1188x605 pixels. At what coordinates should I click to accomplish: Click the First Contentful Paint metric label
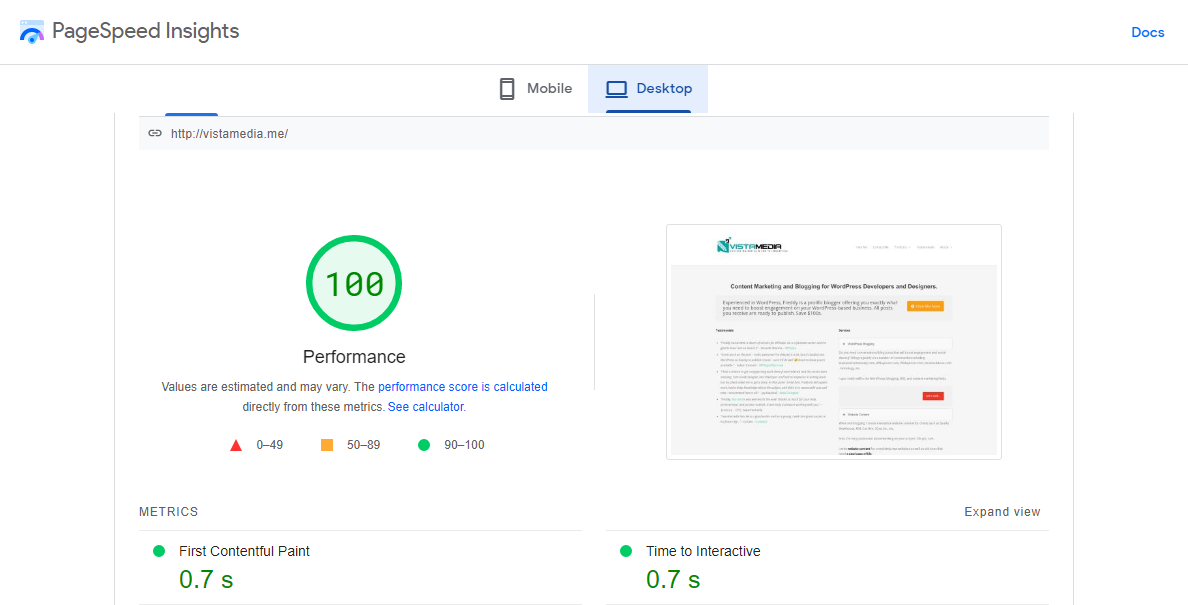click(x=244, y=551)
